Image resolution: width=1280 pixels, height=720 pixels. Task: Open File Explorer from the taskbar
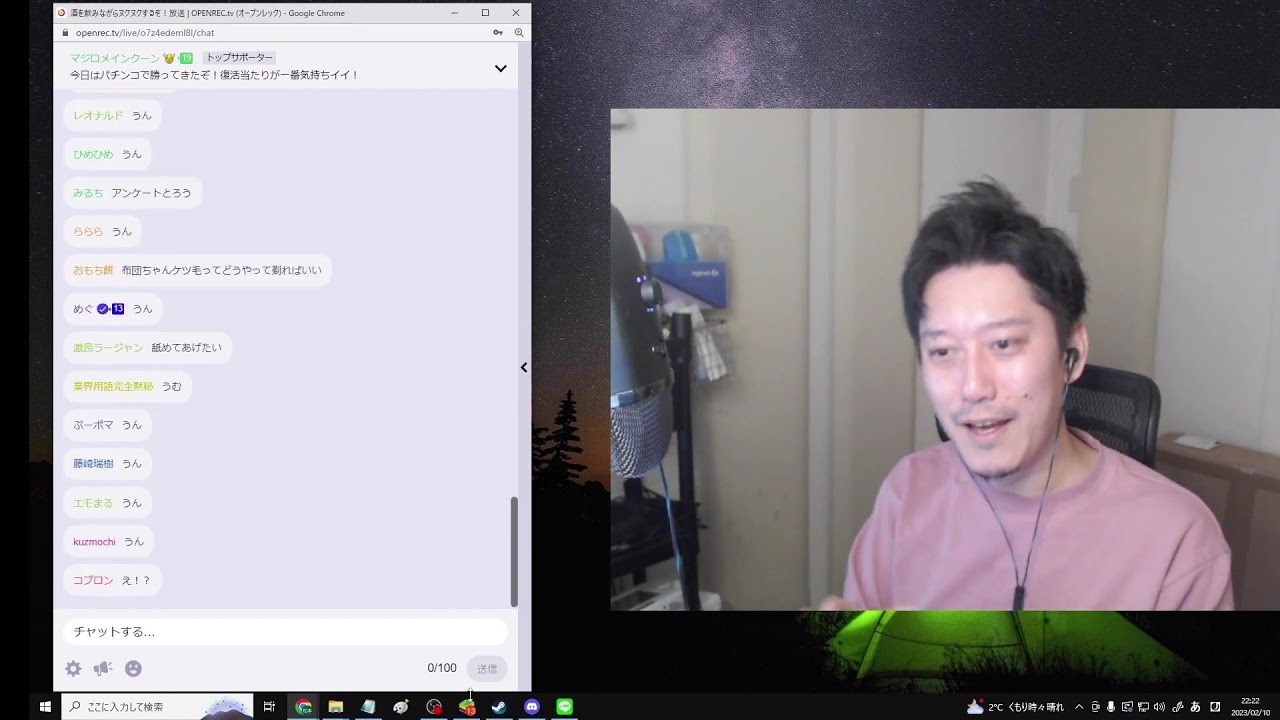pos(336,707)
